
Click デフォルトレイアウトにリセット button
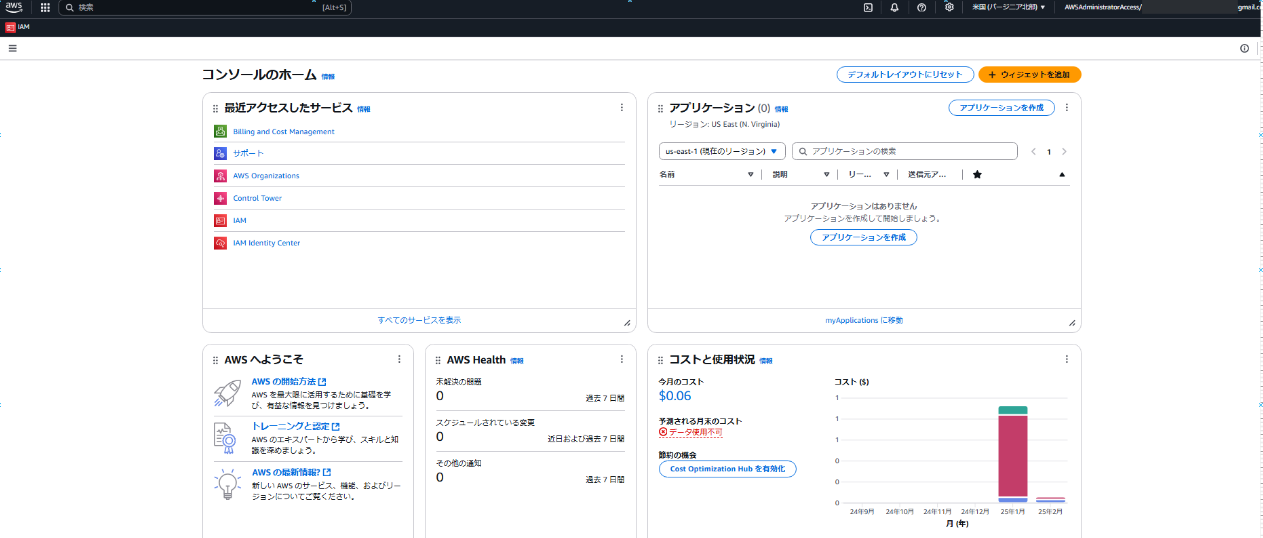905,75
